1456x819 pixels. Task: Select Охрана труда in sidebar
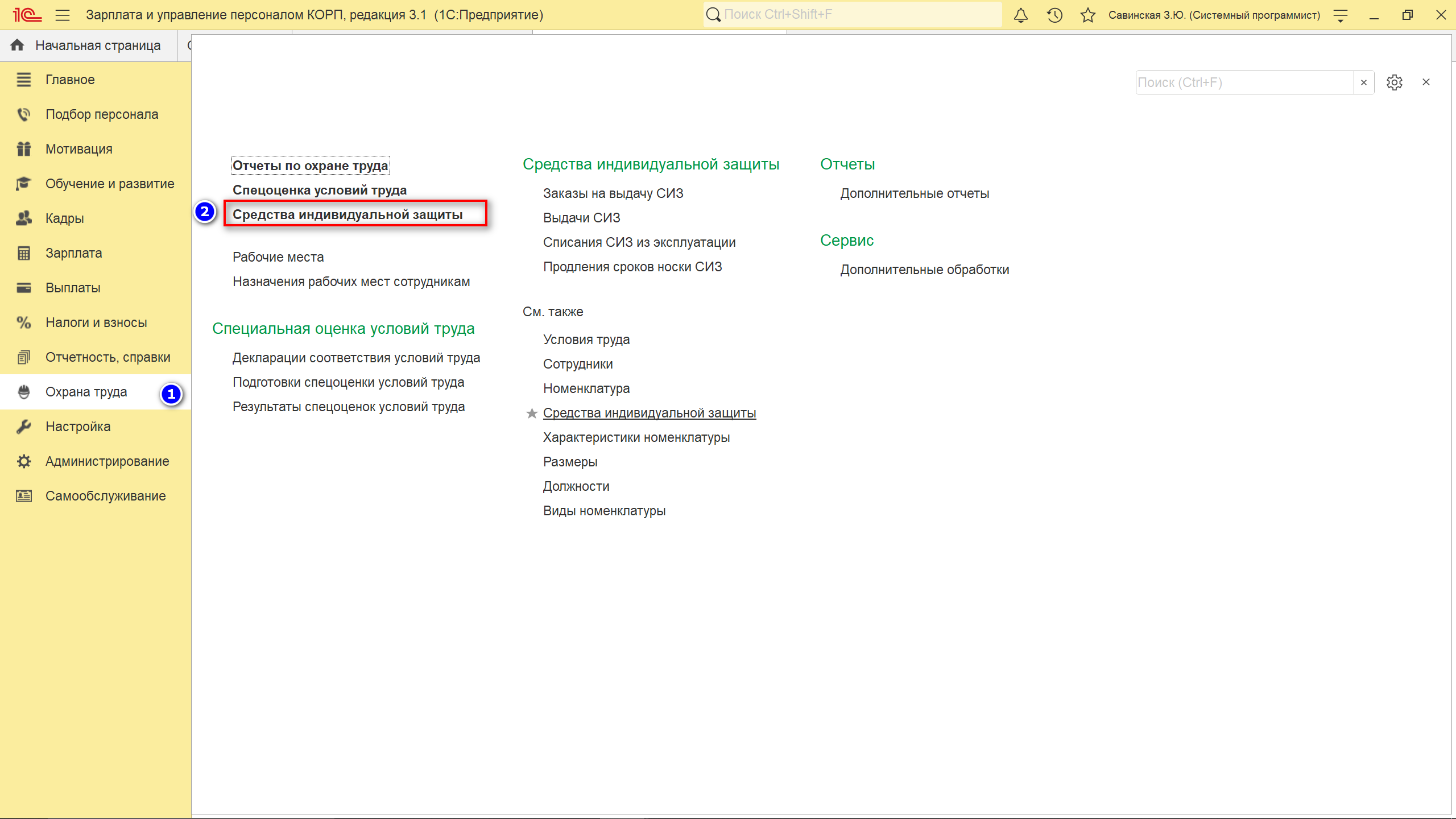point(86,392)
